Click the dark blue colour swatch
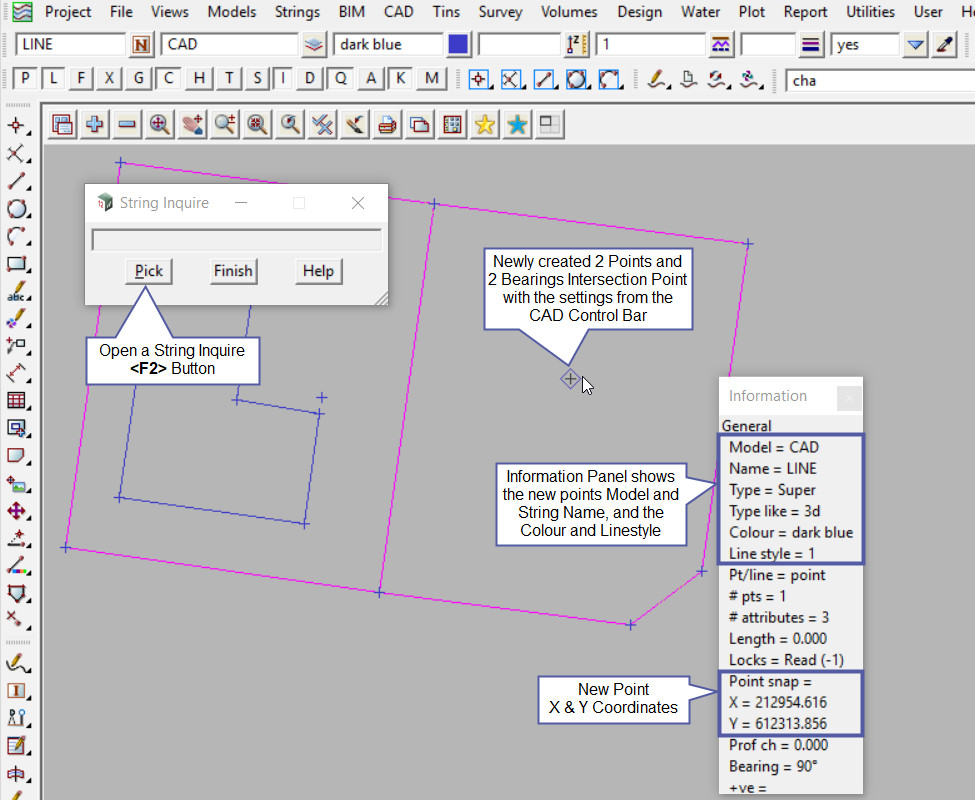Screen dimensions: 975x800 tap(458, 45)
